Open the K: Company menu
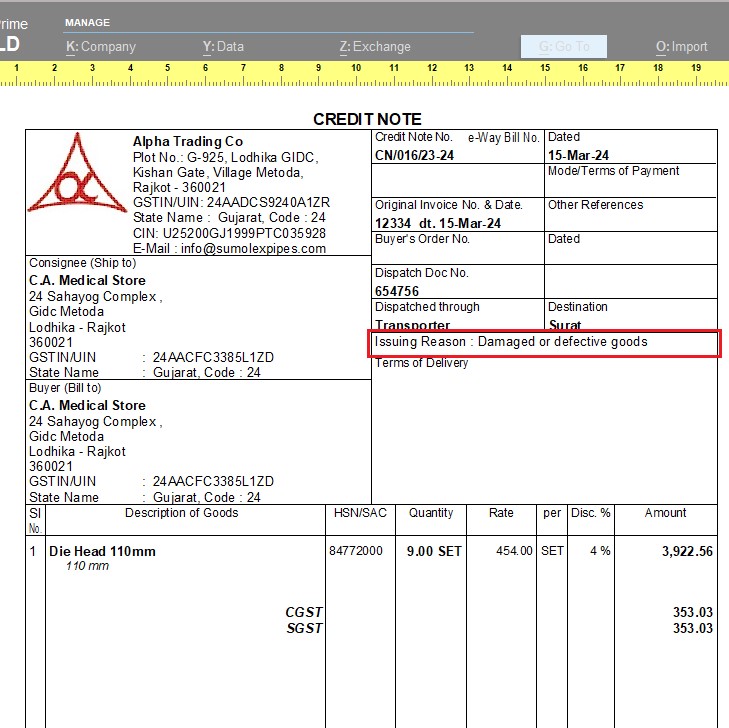This screenshot has height=728, width=729. coord(100,46)
